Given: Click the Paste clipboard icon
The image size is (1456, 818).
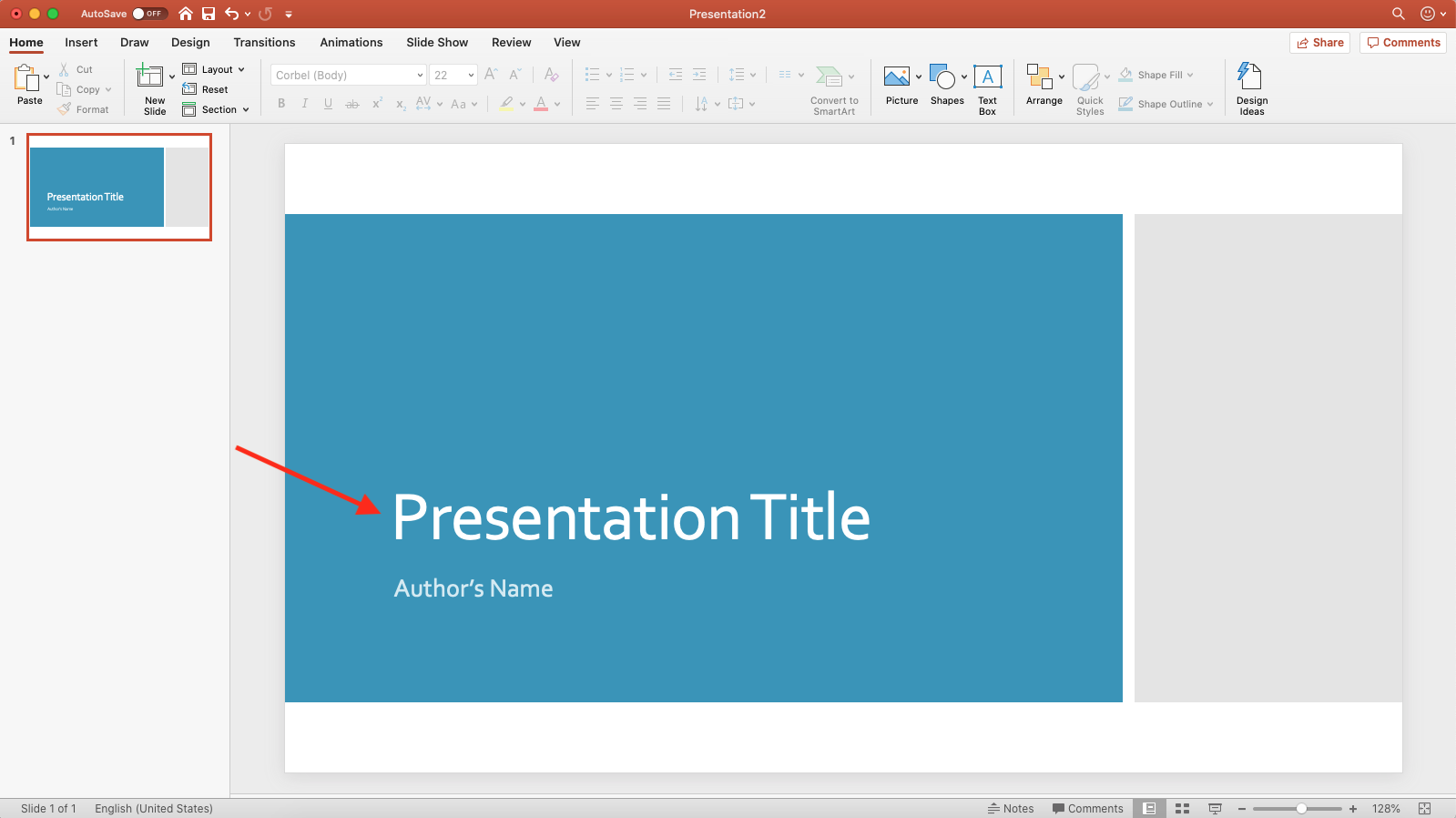Looking at the screenshot, I should click(x=26, y=77).
